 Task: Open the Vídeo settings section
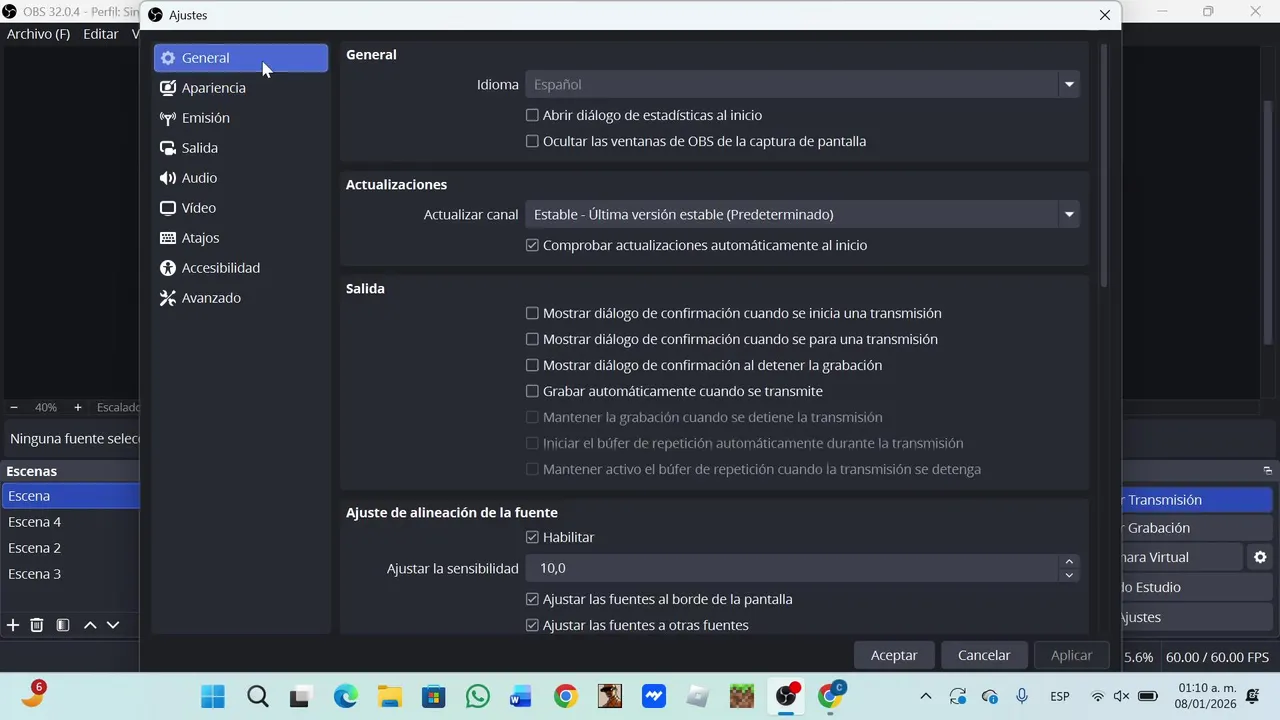pyautogui.click(x=241, y=208)
